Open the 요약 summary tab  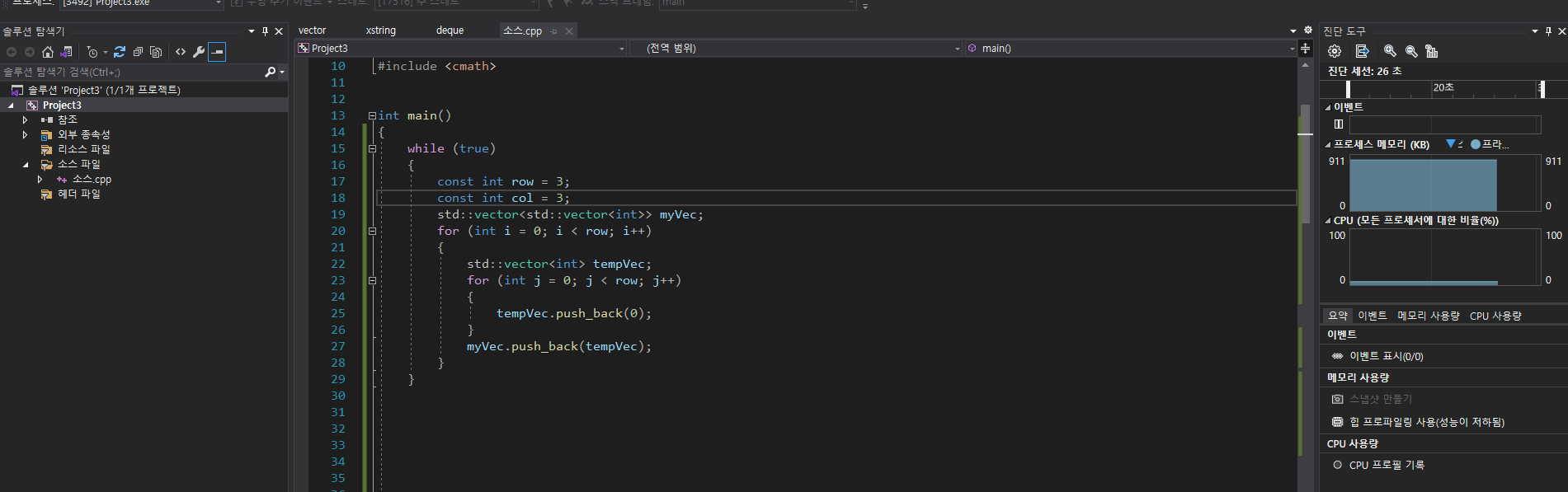(x=1338, y=316)
